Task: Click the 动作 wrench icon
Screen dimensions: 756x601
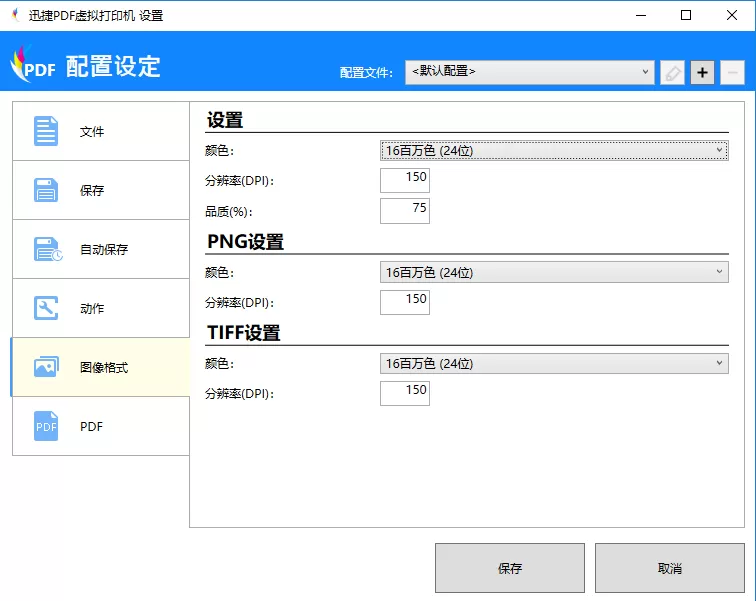Action: pyautogui.click(x=46, y=308)
